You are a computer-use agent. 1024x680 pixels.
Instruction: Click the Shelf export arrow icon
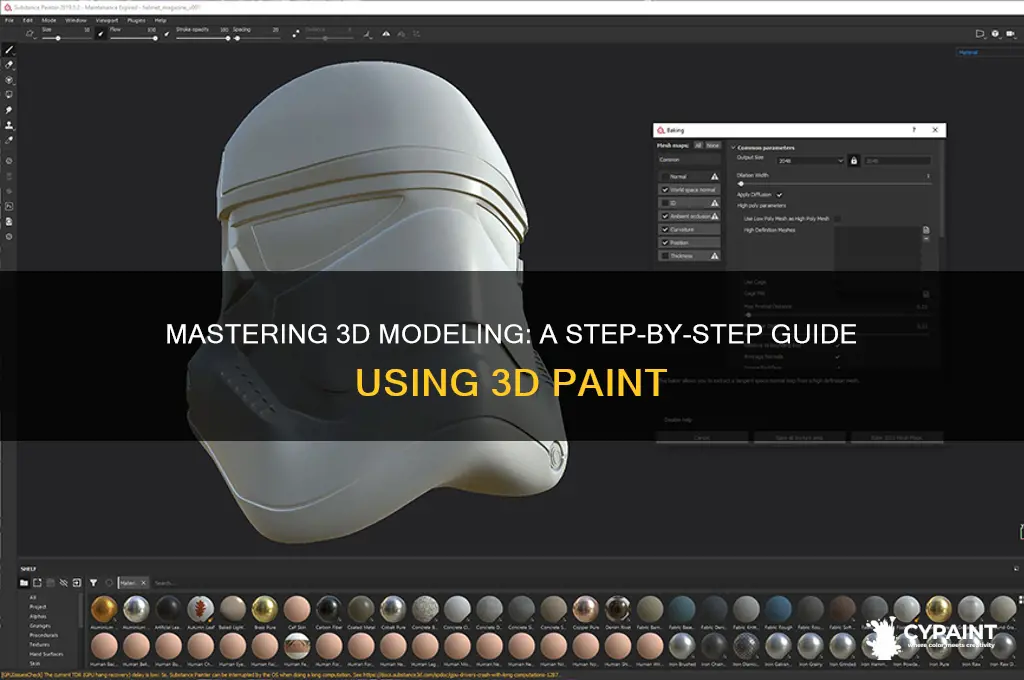[76, 583]
